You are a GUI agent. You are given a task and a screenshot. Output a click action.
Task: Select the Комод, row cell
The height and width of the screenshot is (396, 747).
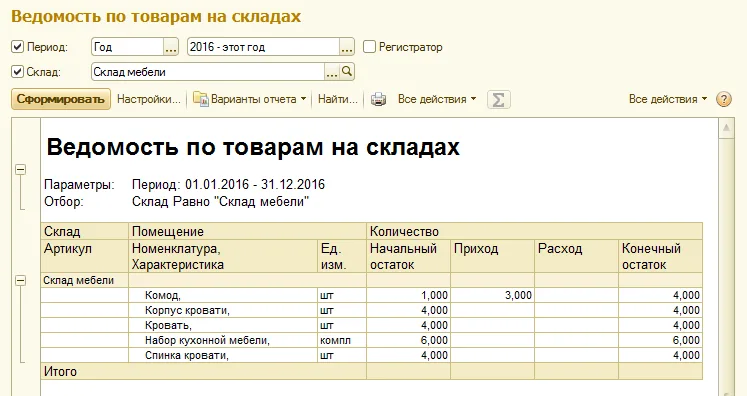tap(223, 295)
